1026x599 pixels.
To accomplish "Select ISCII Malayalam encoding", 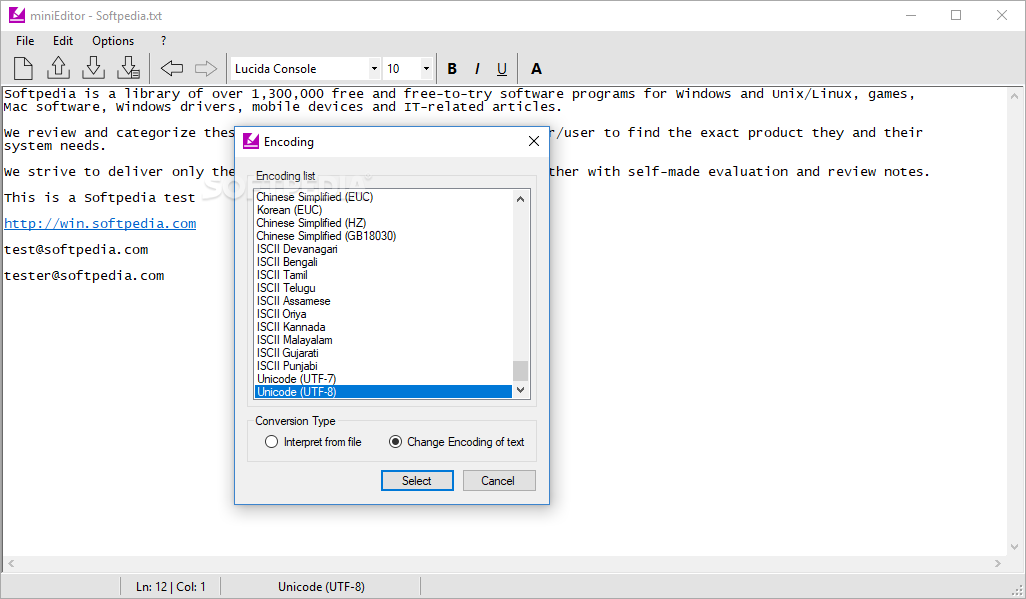I will coord(383,340).
